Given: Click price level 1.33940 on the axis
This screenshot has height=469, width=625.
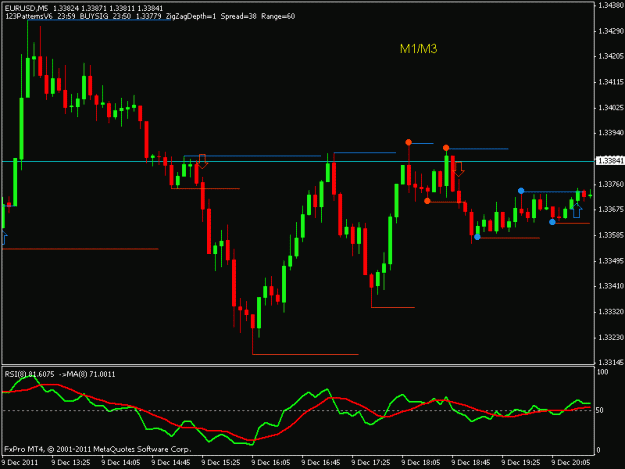Looking at the screenshot, I should (x=610, y=133).
